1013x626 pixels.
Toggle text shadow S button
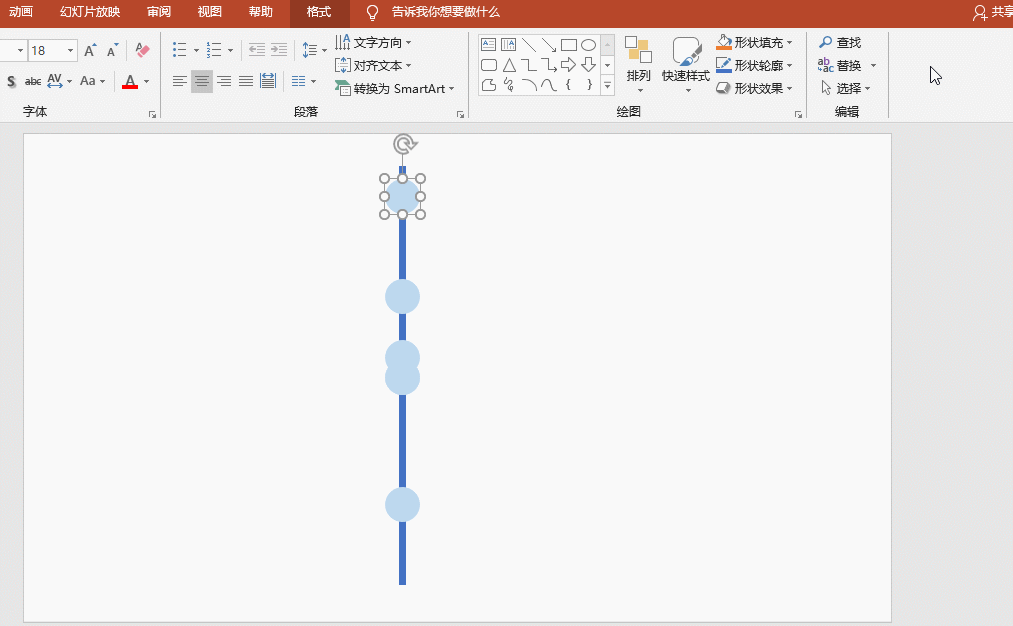coord(11,81)
